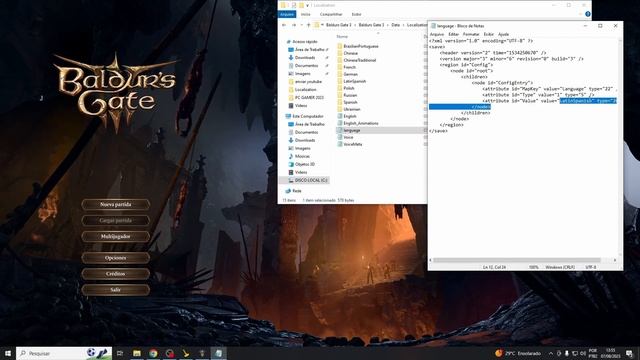Select the German folder
The height and width of the screenshot is (360, 640).
350,74
